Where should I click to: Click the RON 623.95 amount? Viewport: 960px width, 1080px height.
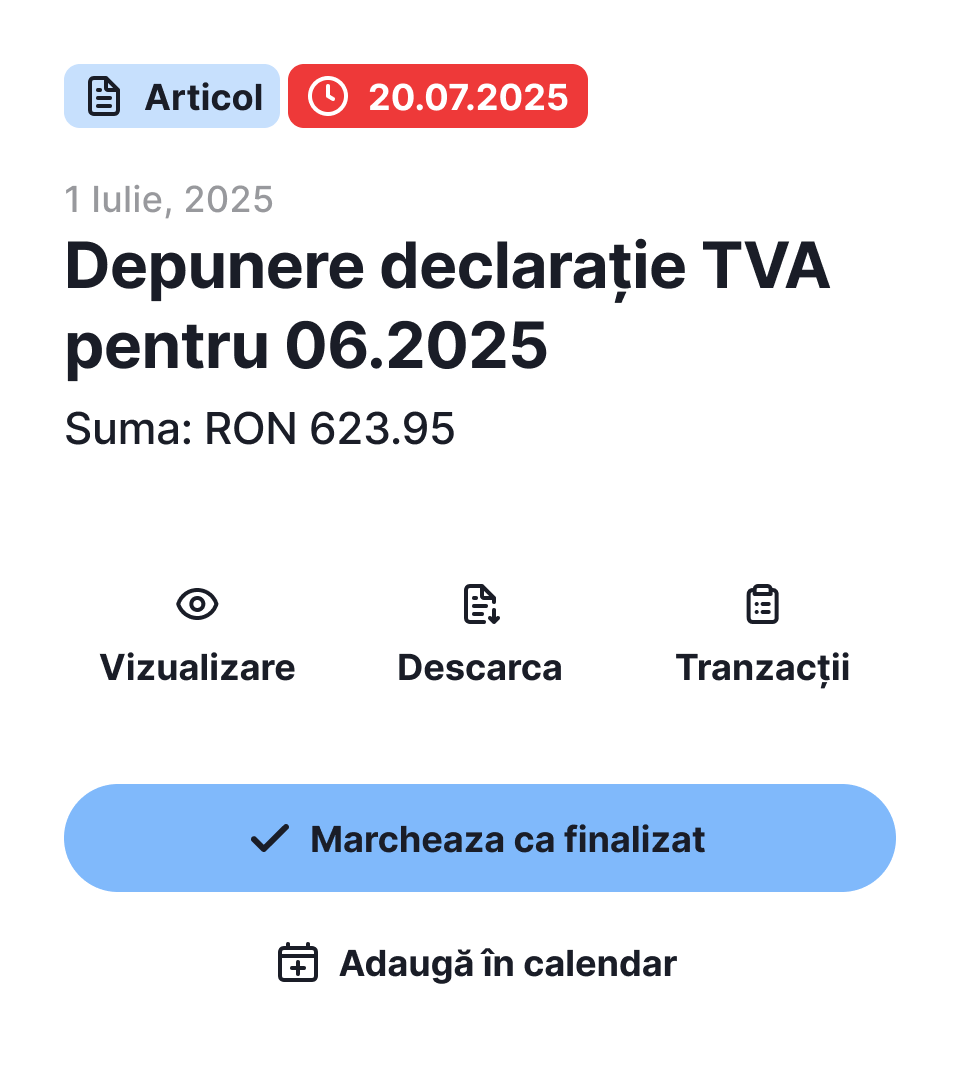(x=330, y=429)
